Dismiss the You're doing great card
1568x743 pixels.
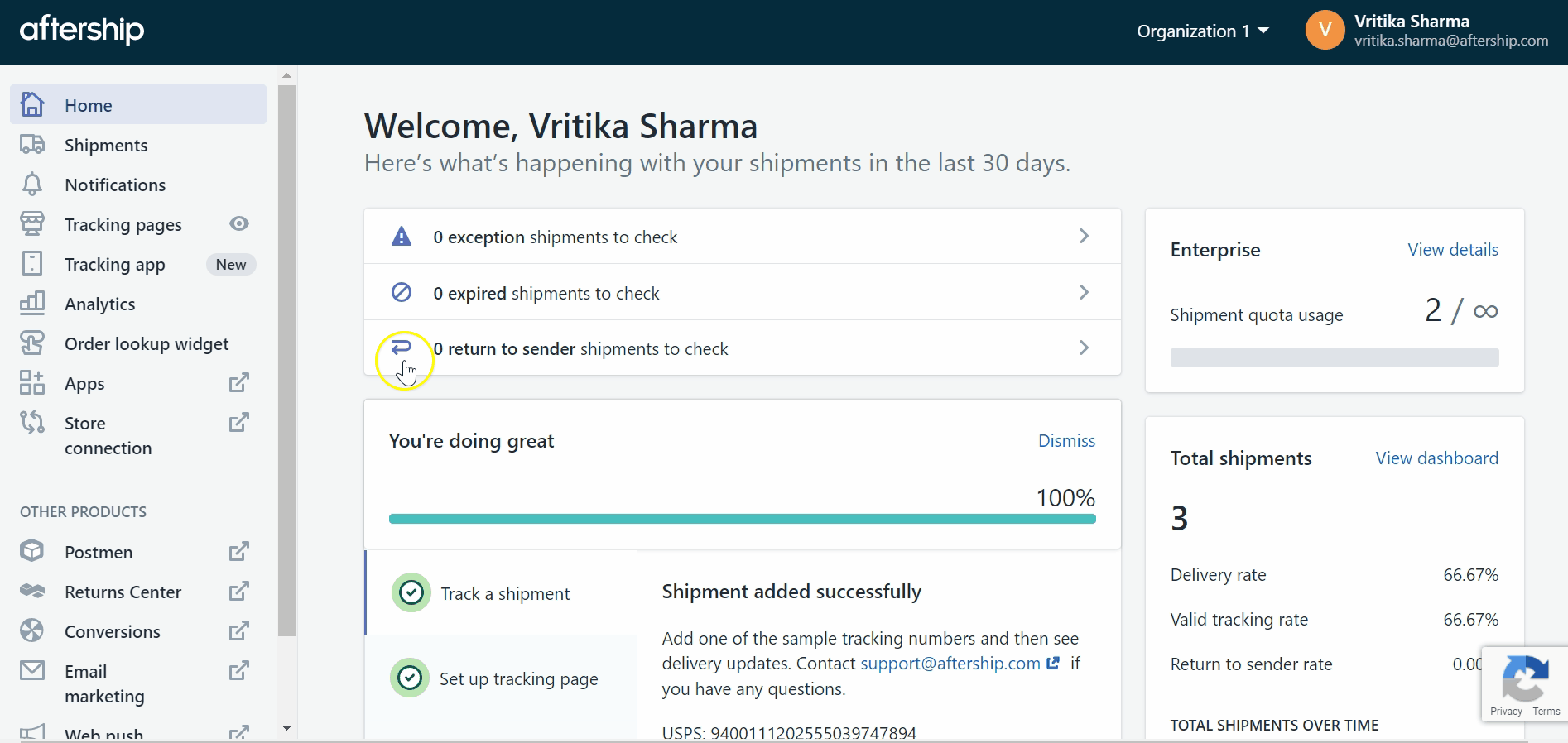coord(1066,441)
